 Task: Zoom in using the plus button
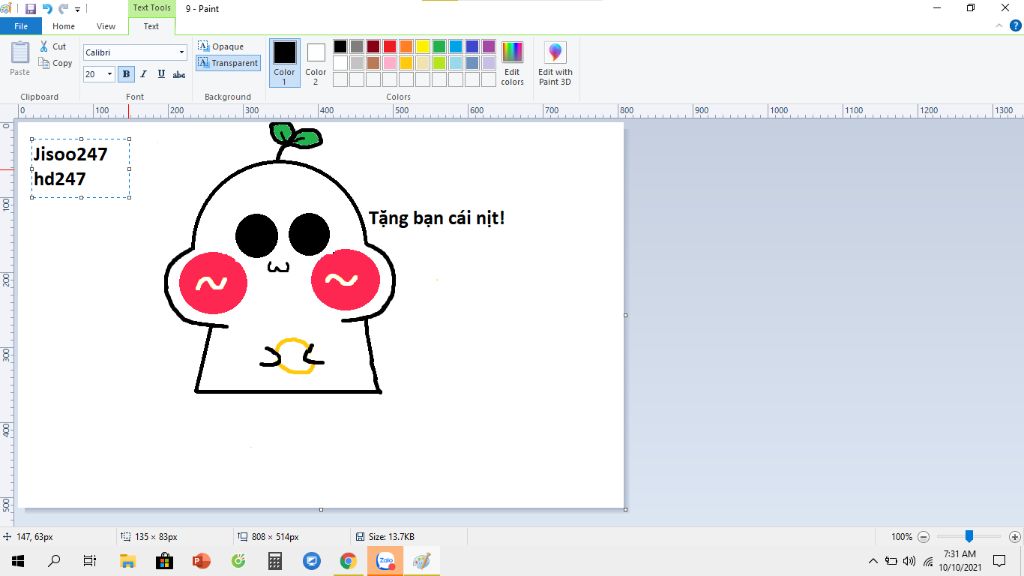(x=1014, y=537)
